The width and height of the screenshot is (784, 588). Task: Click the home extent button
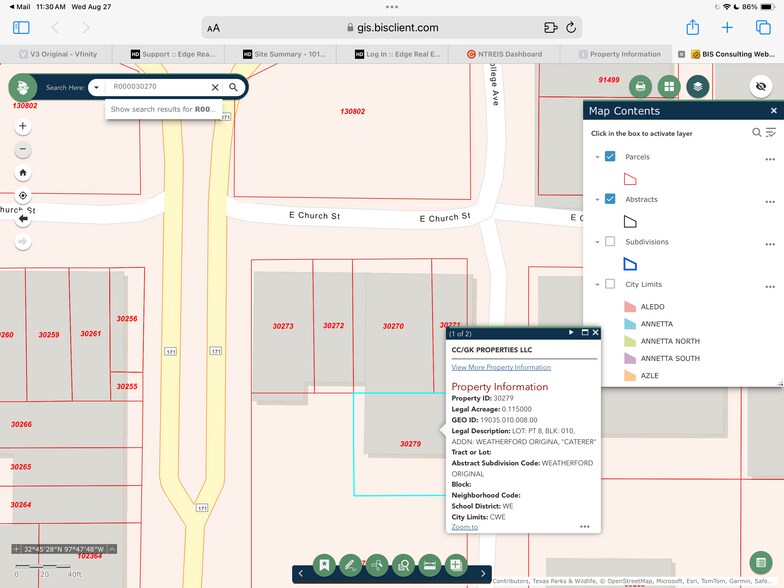pos(23,172)
